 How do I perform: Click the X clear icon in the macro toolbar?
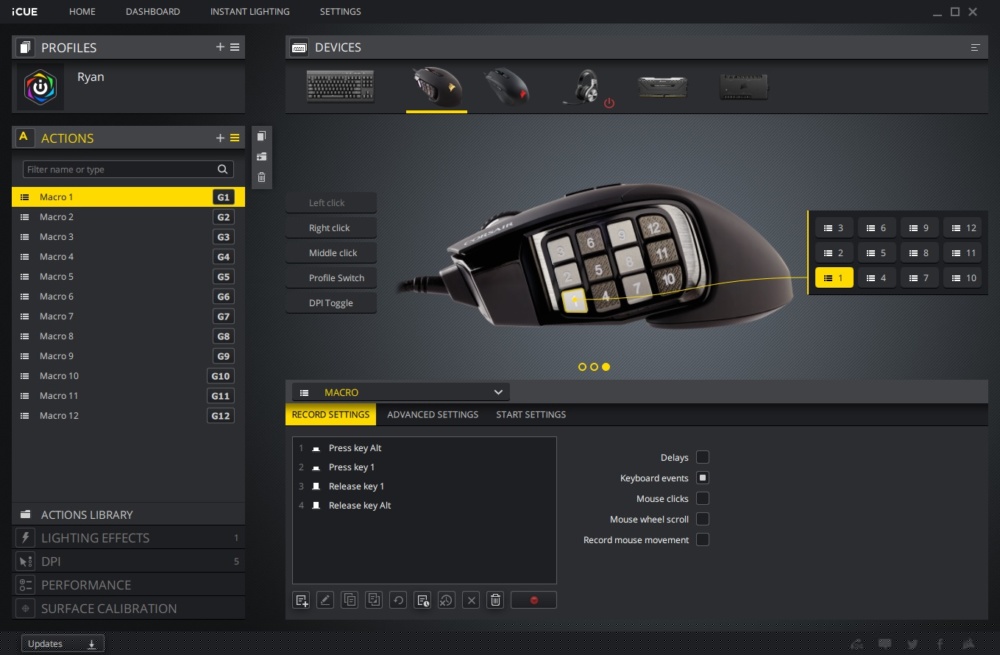pos(471,600)
